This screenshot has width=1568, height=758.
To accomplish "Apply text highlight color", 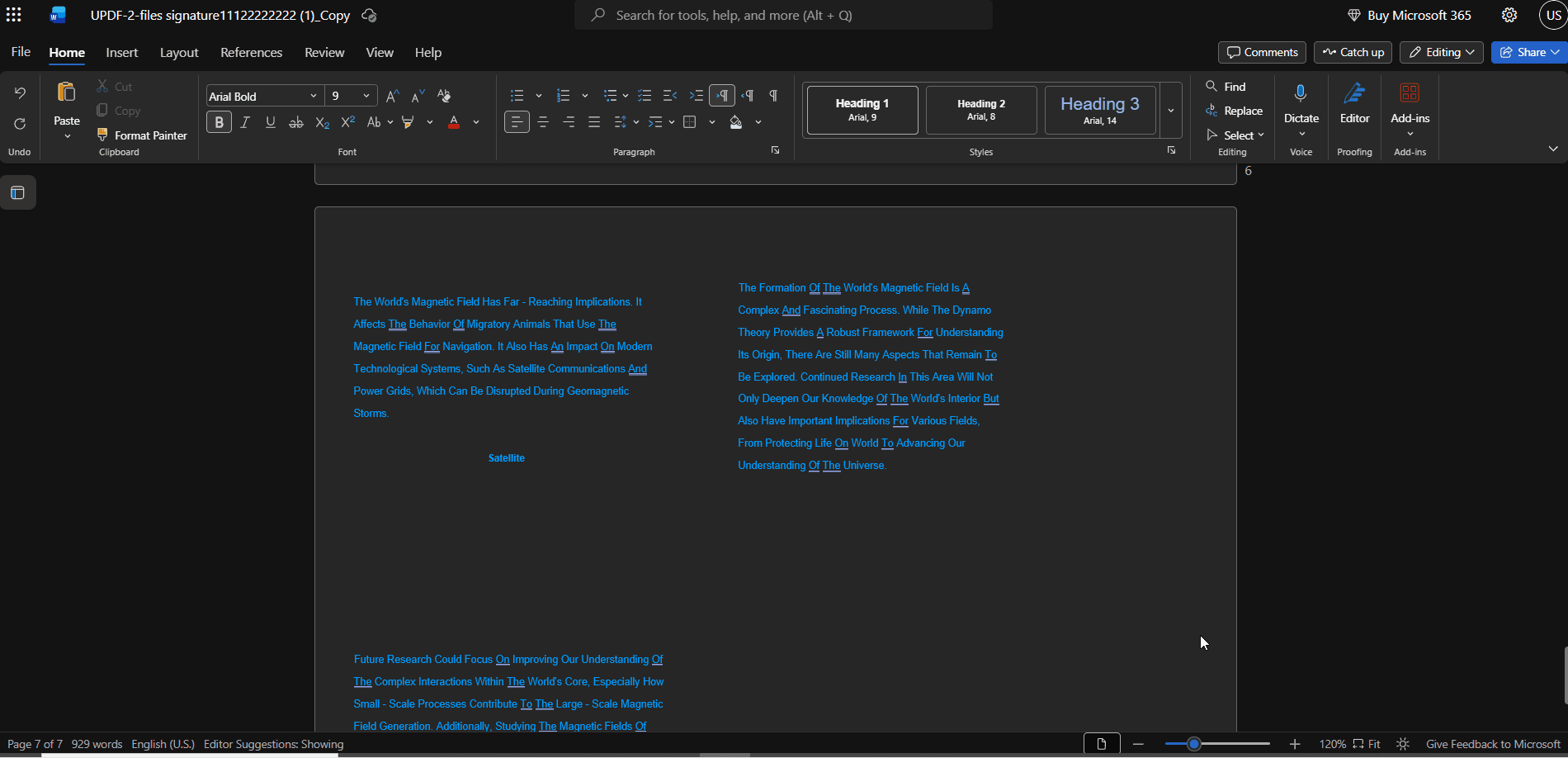I will coord(408,122).
